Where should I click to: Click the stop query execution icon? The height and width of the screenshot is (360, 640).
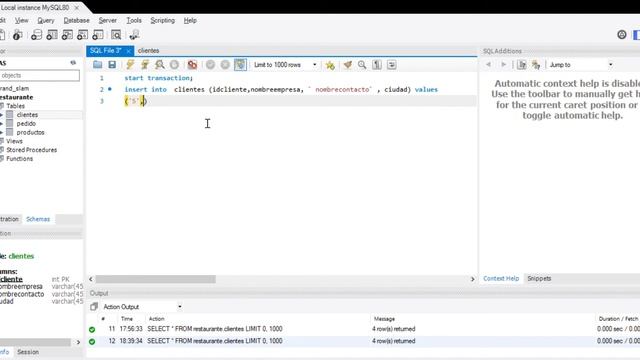pos(174,64)
